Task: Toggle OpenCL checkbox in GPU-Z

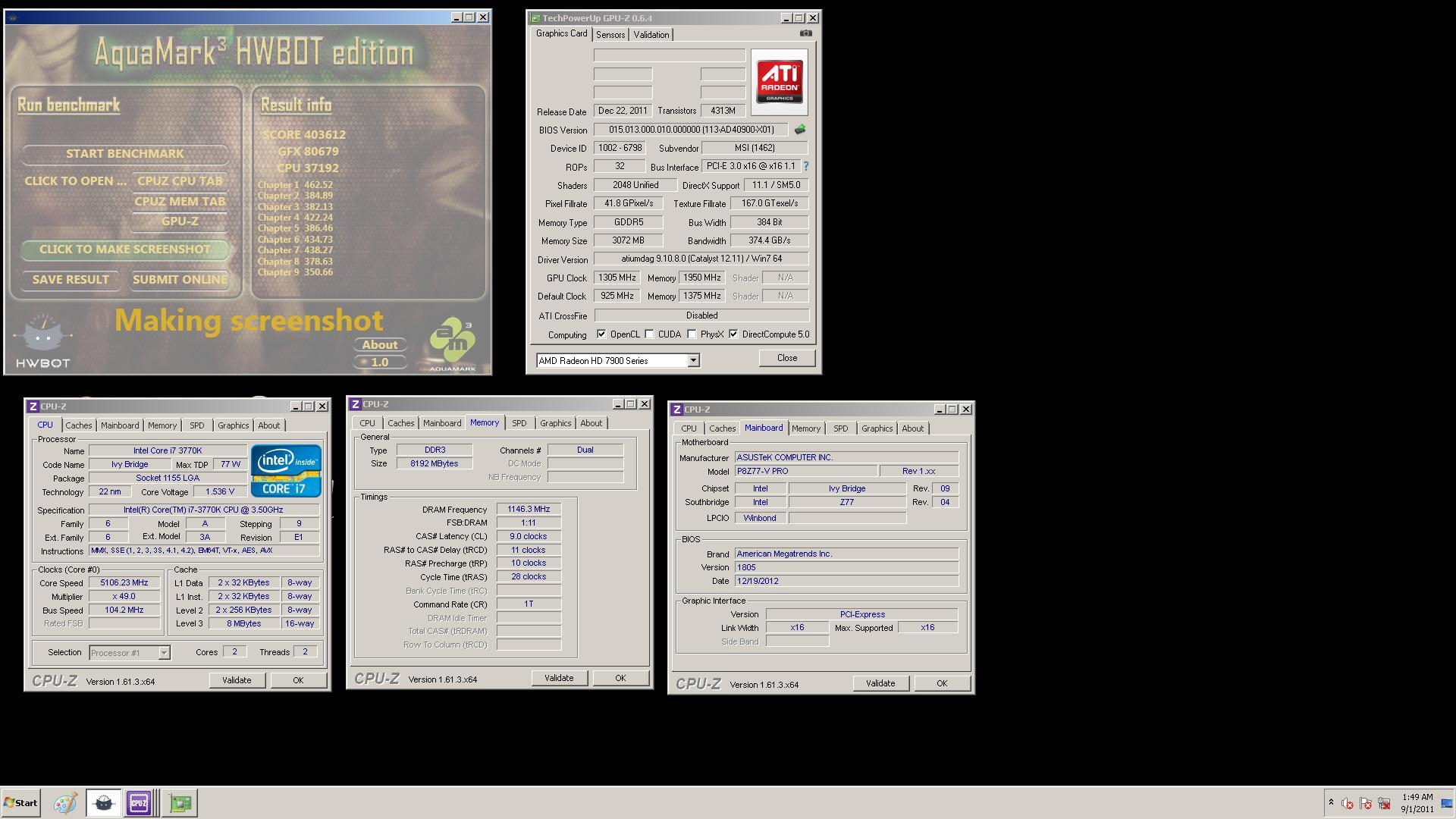Action: pos(601,334)
